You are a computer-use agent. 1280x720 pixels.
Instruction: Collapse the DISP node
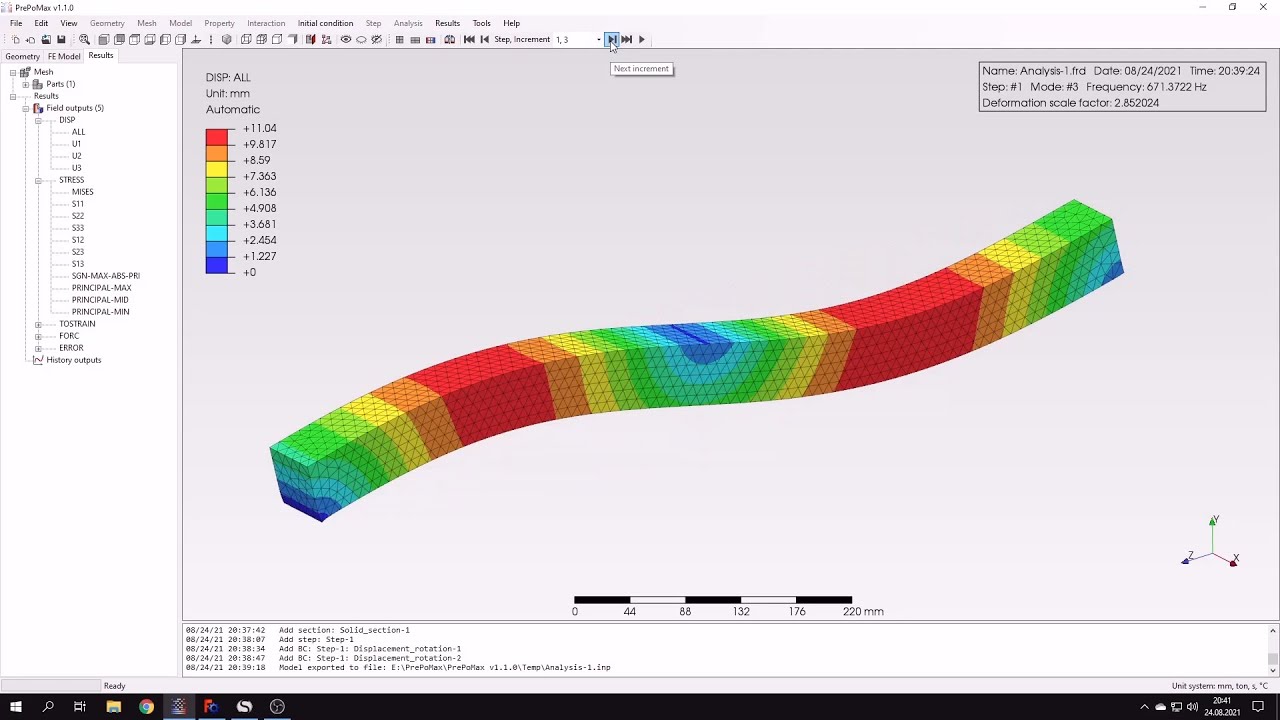click(x=38, y=120)
